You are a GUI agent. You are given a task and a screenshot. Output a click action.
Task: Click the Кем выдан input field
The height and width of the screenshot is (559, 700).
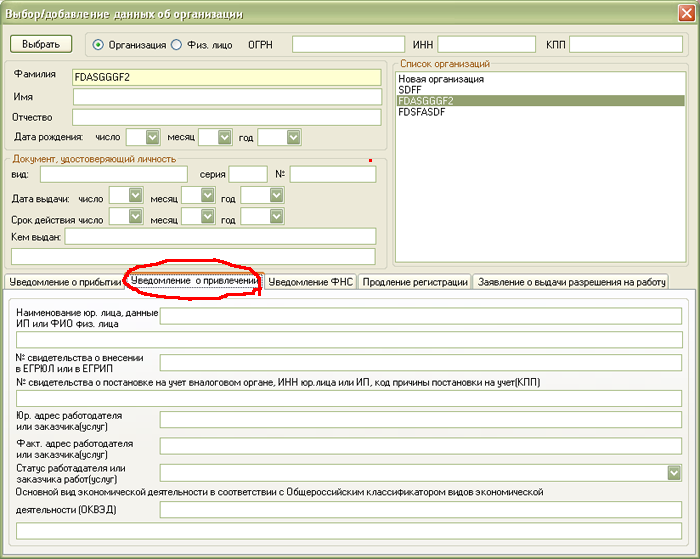coord(221,237)
